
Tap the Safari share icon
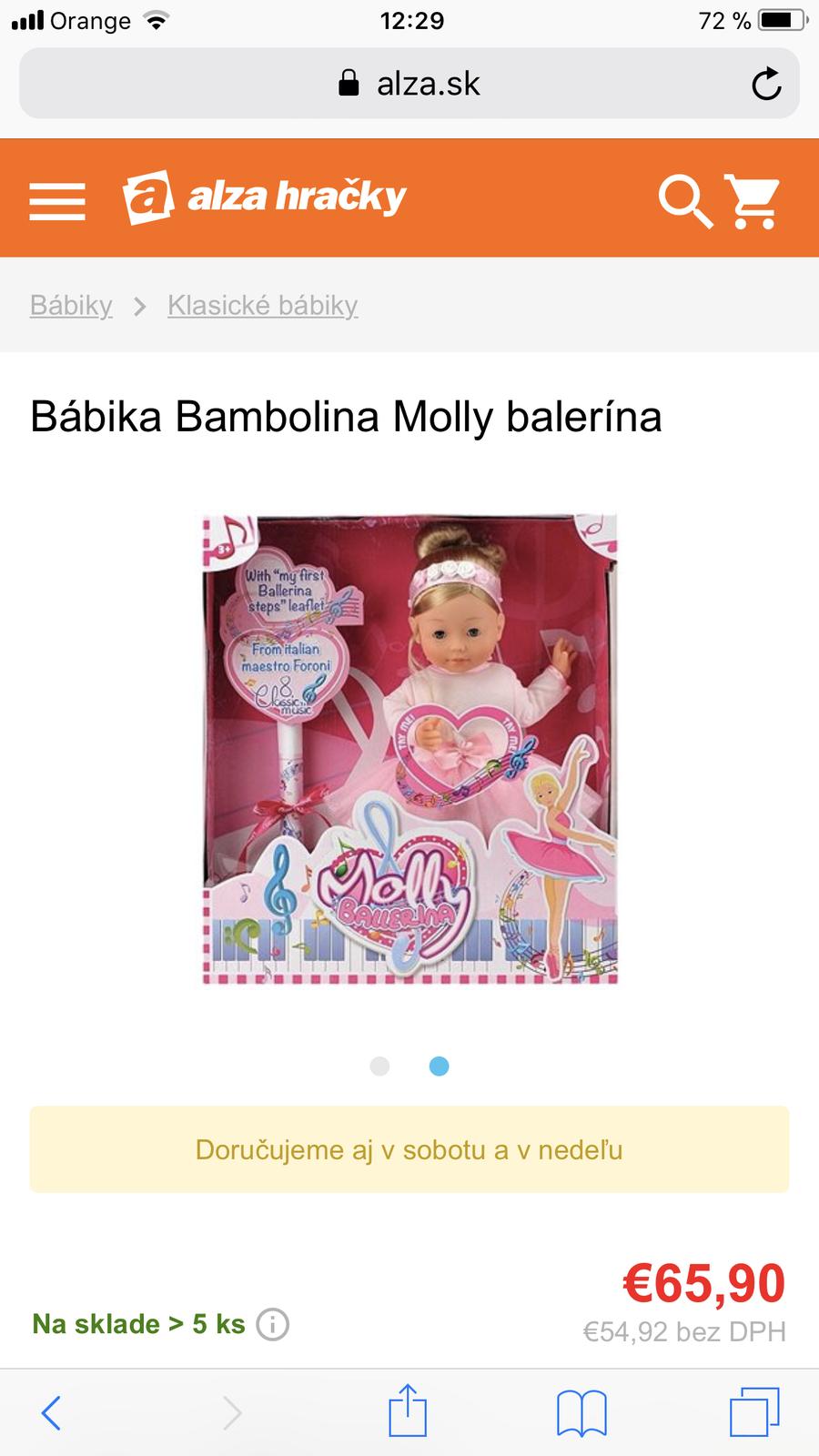(408, 1411)
